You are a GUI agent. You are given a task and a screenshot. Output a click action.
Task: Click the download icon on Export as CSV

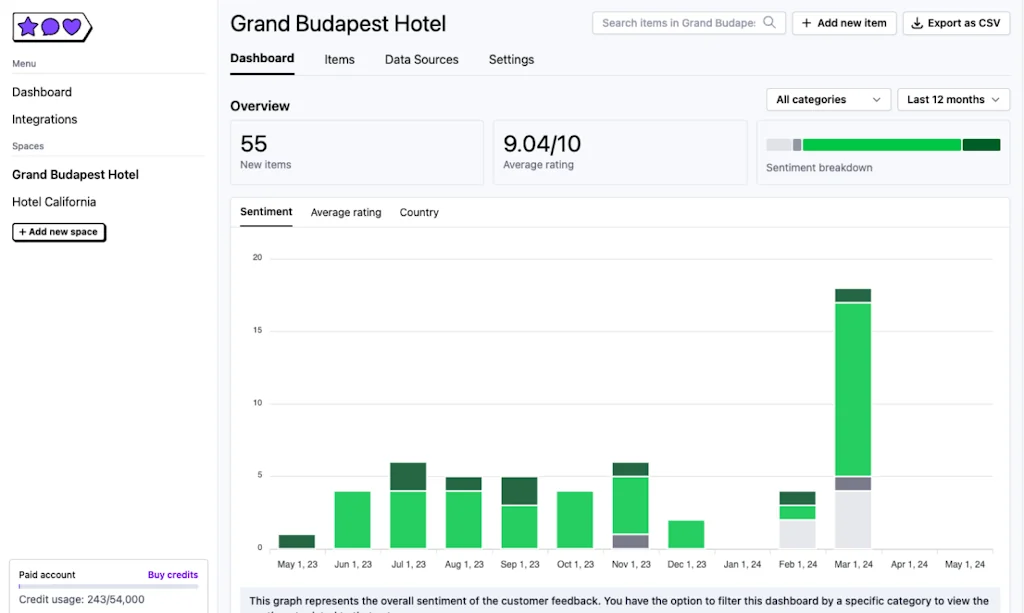tap(918, 22)
